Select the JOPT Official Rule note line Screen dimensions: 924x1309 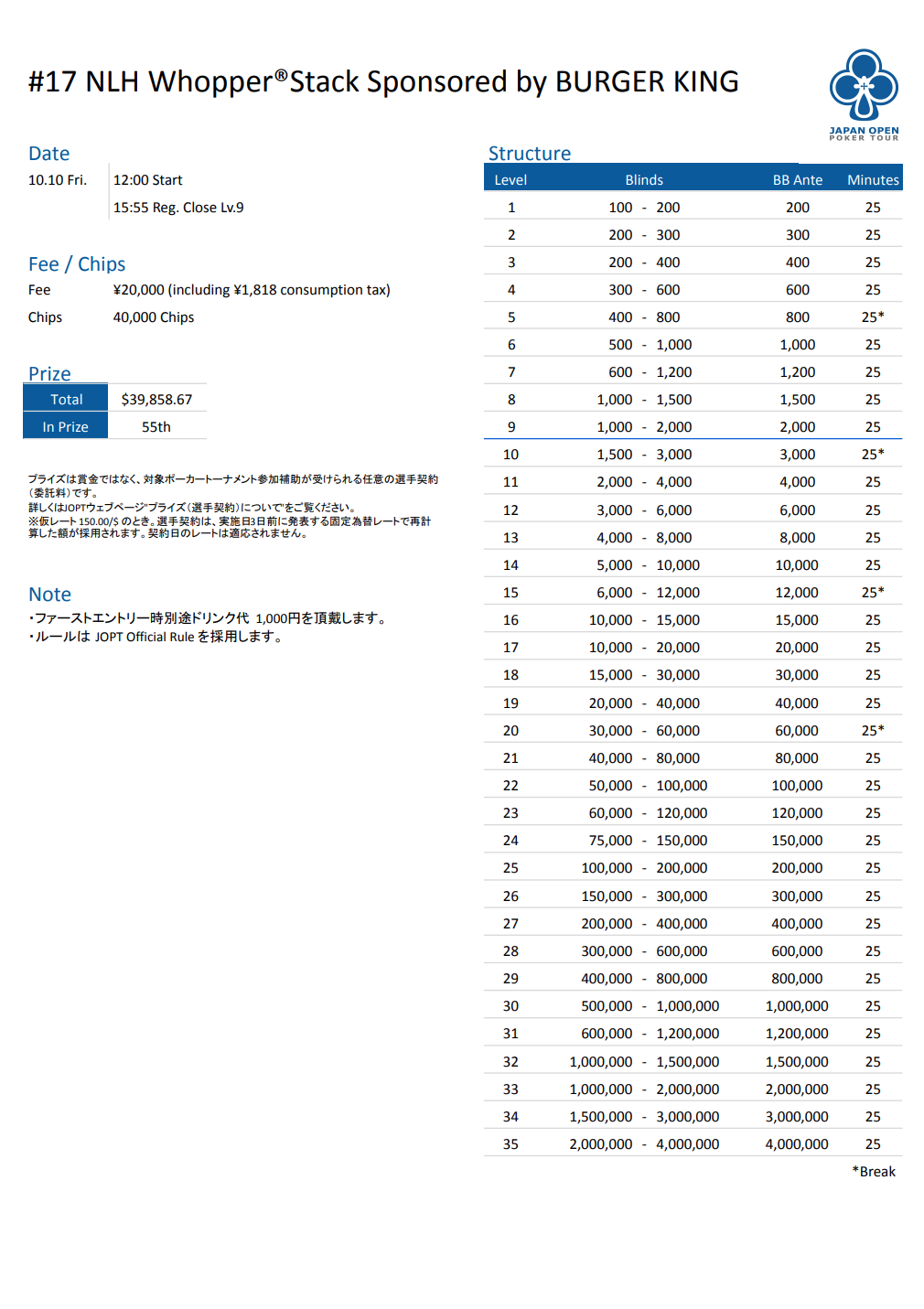coord(156,637)
